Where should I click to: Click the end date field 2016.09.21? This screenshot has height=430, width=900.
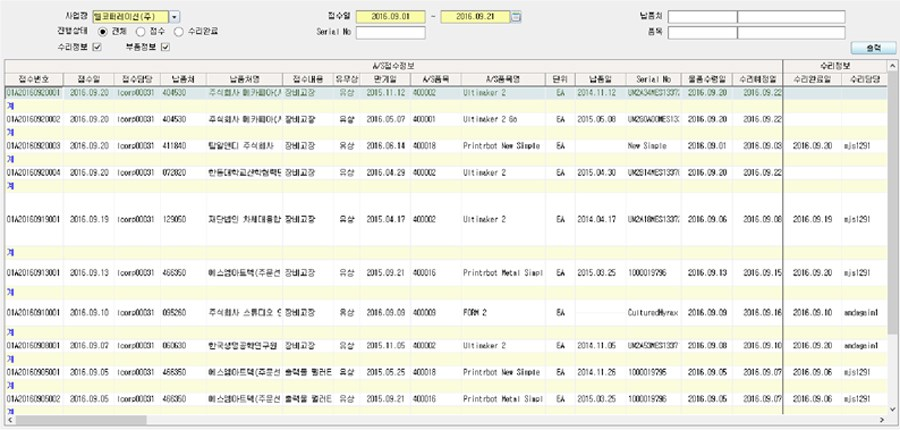click(x=475, y=17)
